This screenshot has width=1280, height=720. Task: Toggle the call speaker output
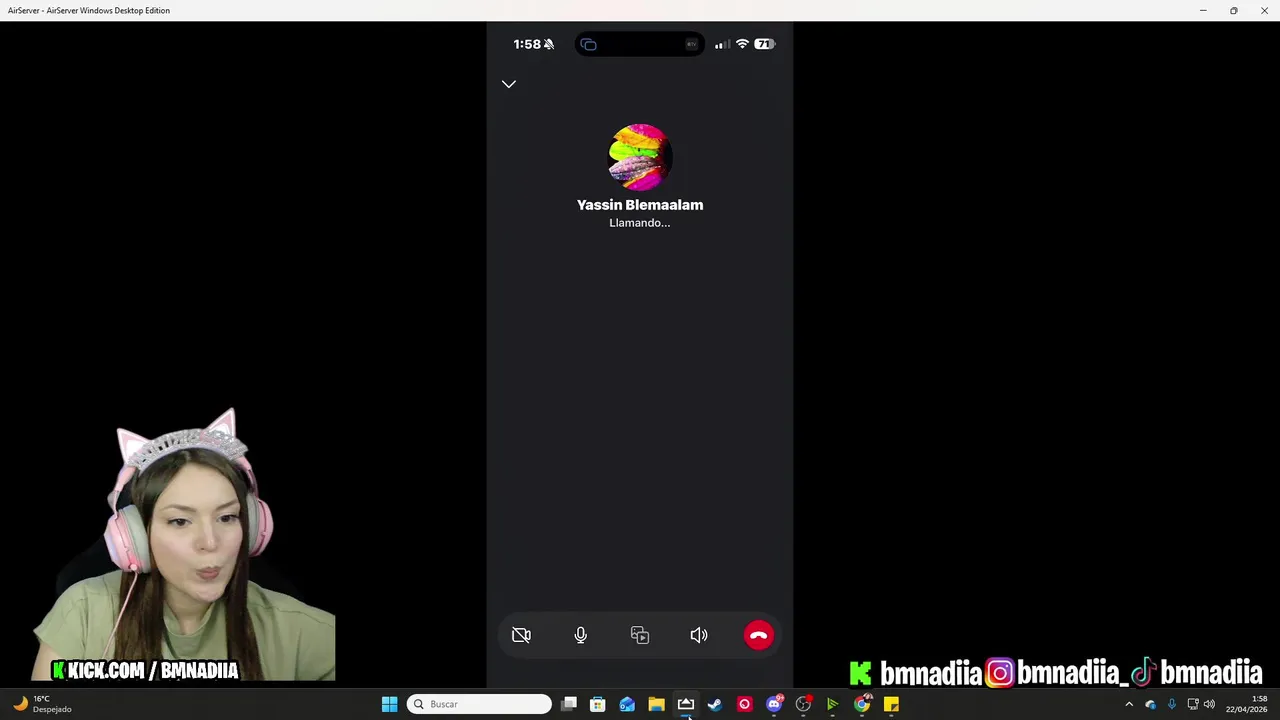click(699, 635)
